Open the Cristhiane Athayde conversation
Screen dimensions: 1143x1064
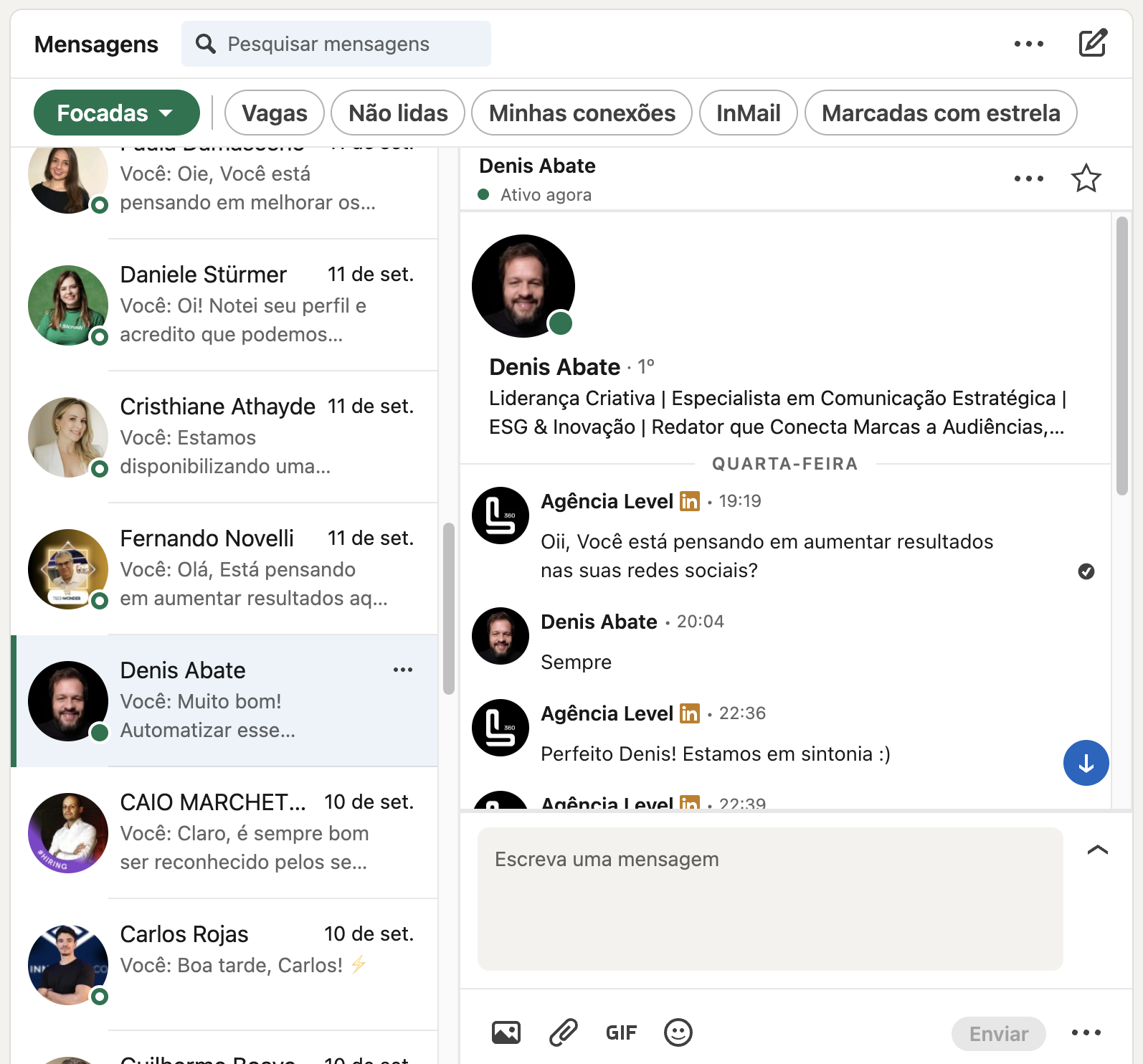click(224, 437)
